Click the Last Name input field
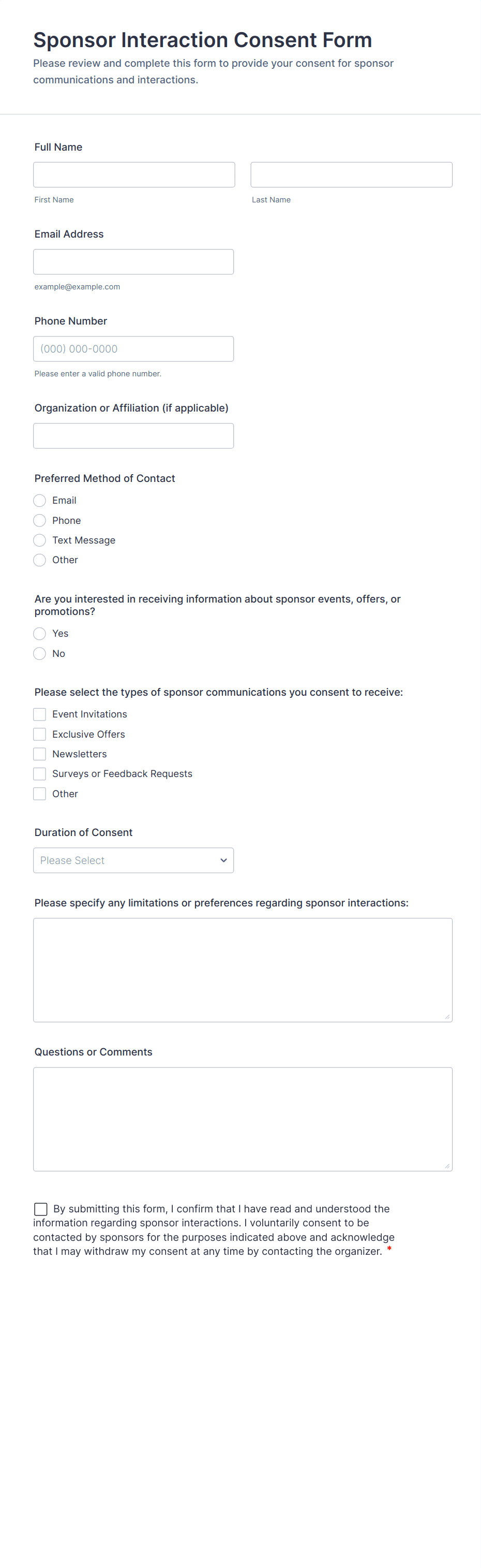The width and height of the screenshot is (481, 1568). click(351, 174)
